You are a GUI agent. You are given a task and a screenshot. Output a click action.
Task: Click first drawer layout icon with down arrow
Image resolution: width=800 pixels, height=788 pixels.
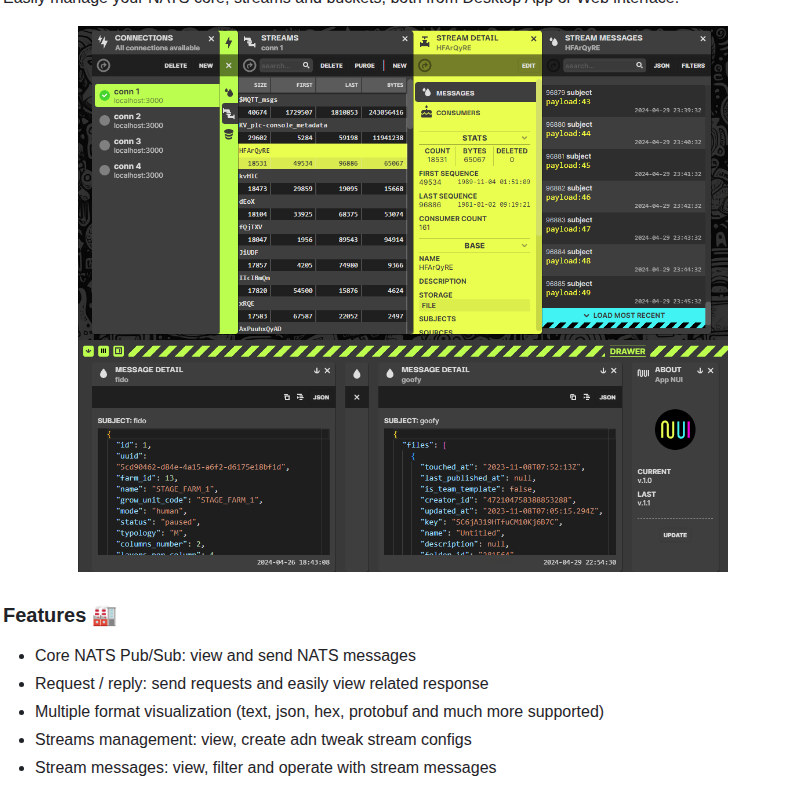pyautogui.click(x=88, y=351)
